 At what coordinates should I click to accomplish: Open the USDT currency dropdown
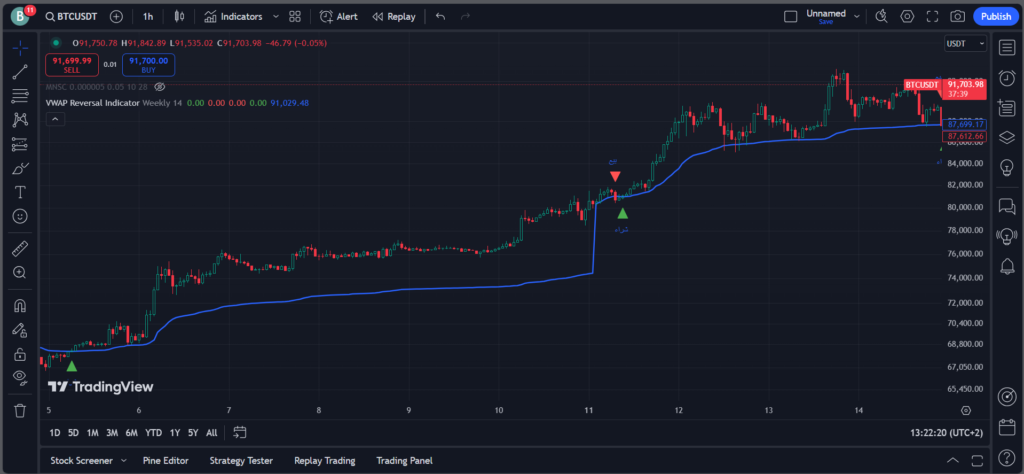pyautogui.click(x=965, y=43)
